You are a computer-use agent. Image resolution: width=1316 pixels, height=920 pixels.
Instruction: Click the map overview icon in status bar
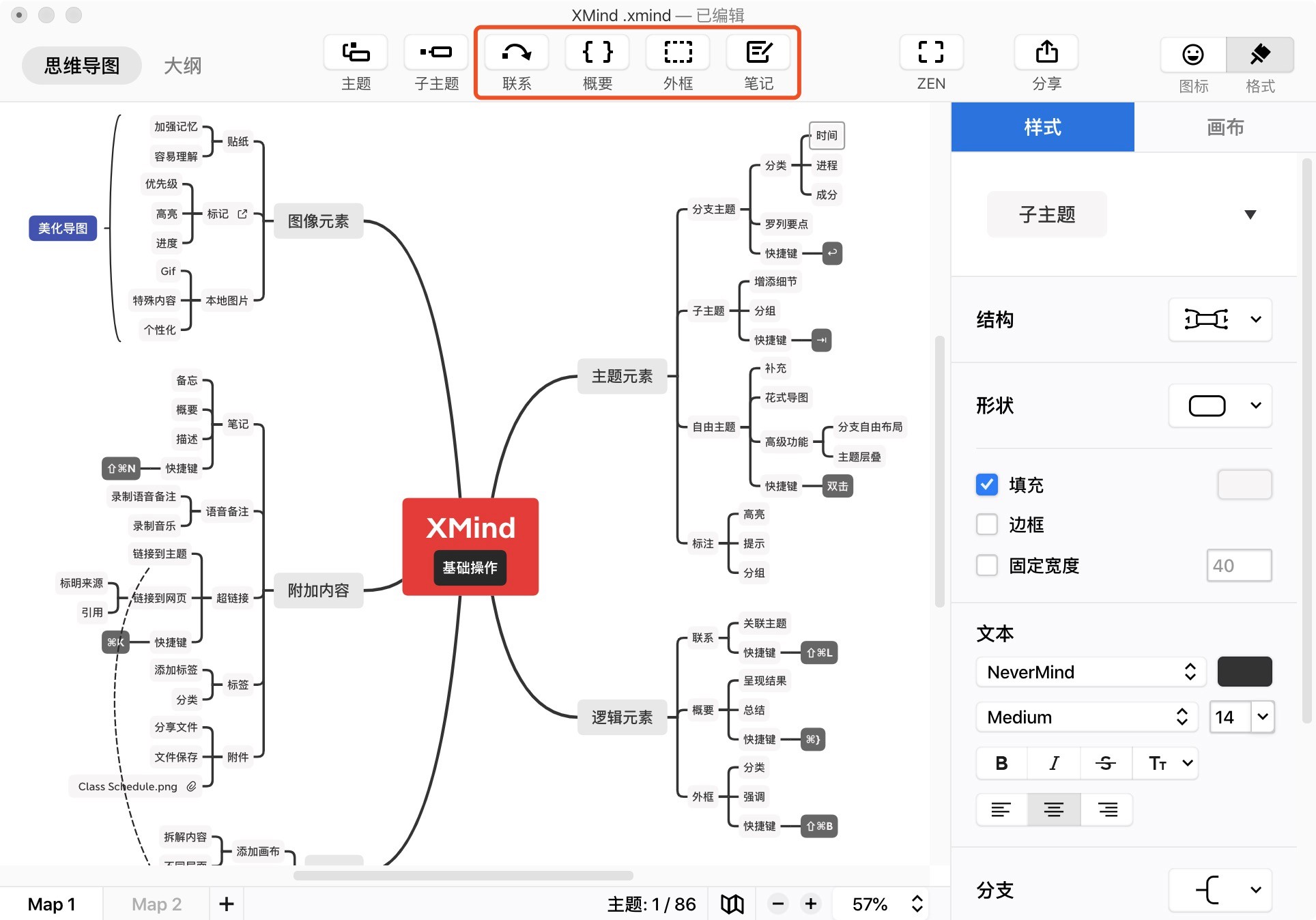[x=732, y=904]
